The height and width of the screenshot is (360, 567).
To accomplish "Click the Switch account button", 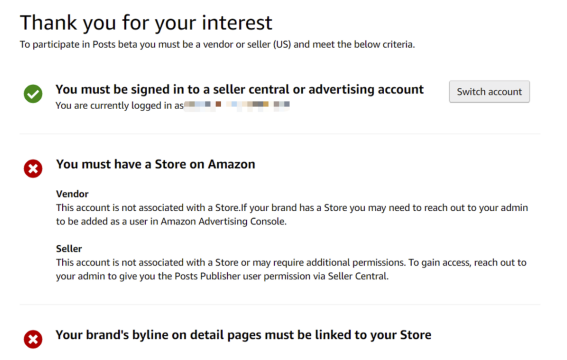I will 489,92.
